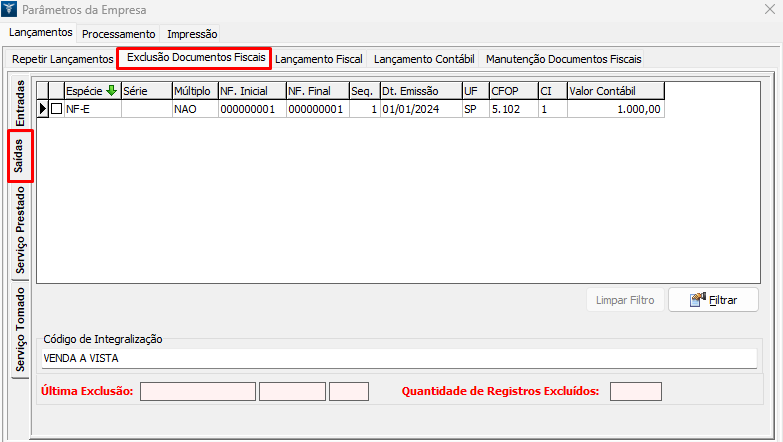Image resolution: width=783 pixels, height=442 pixels.
Task: Click the Quantidade de Registros Excluídos field
Action: coord(635,391)
